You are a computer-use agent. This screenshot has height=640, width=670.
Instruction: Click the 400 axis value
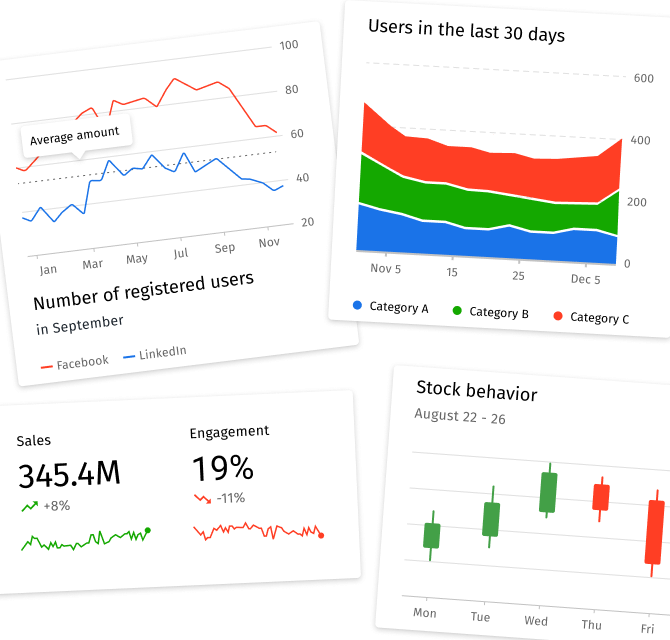pyautogui.click(x=640, y=140)
